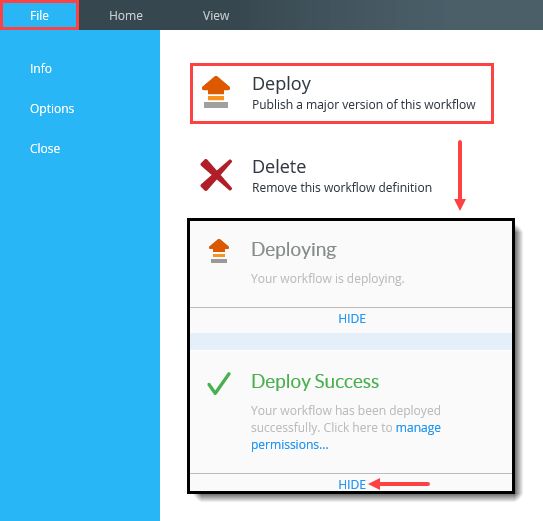Click the Deploying status icon
This screenshot has width=543, height=521.
pos(219,251)
